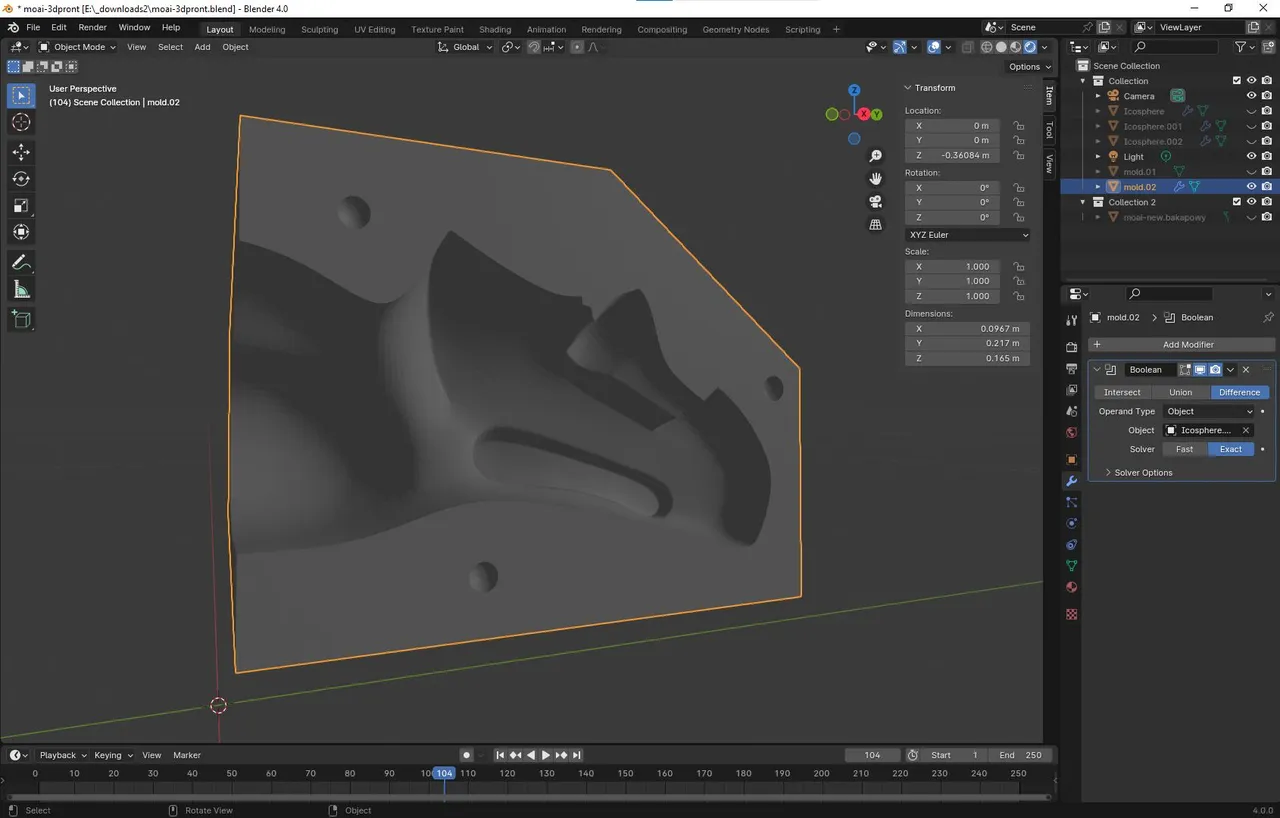The image size is (1280, 818).
Task: Collapse the Boolean modifier panel
Action: coord(1097,369)
